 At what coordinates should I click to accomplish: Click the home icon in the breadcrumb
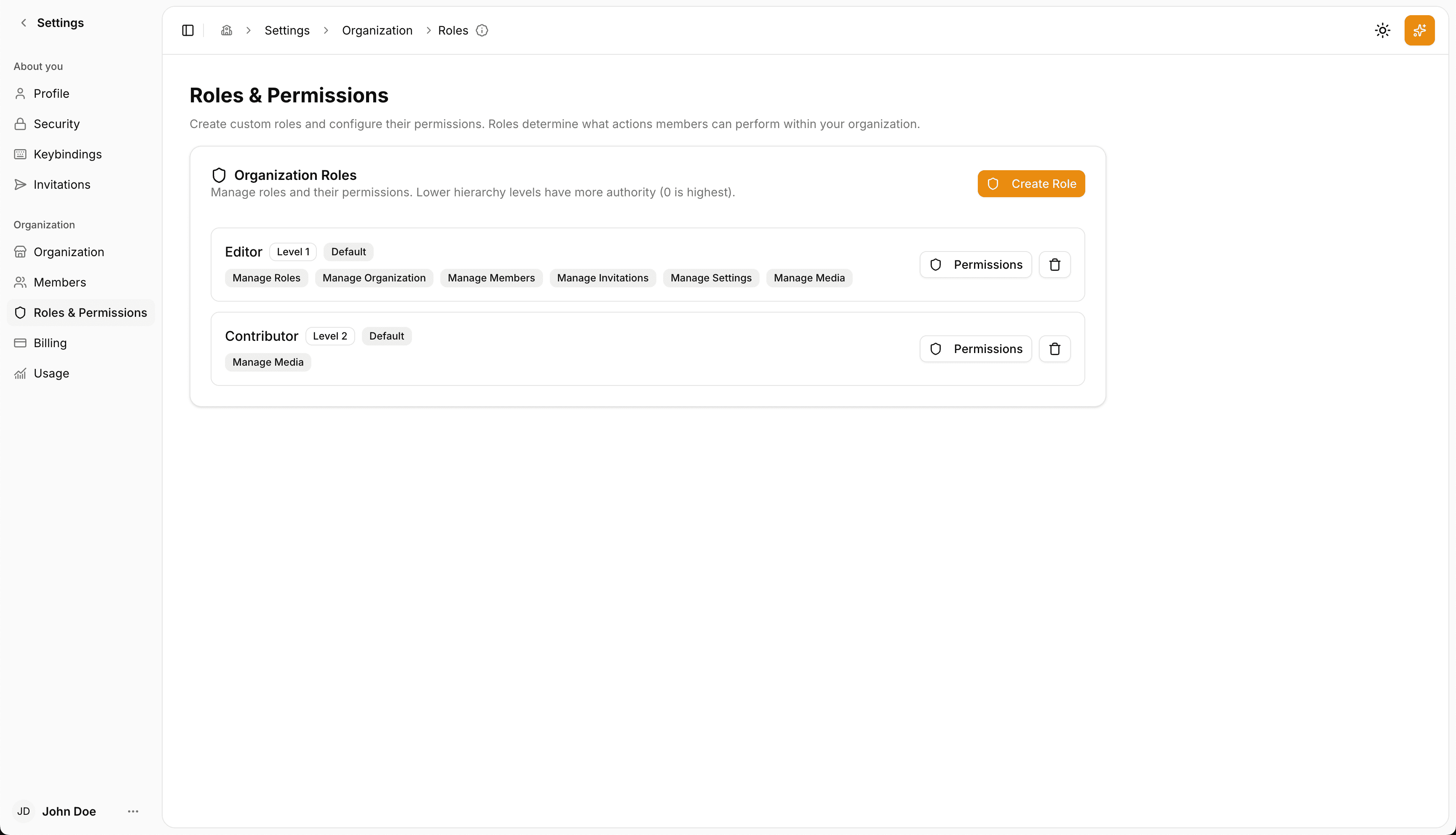pos(226,30)
